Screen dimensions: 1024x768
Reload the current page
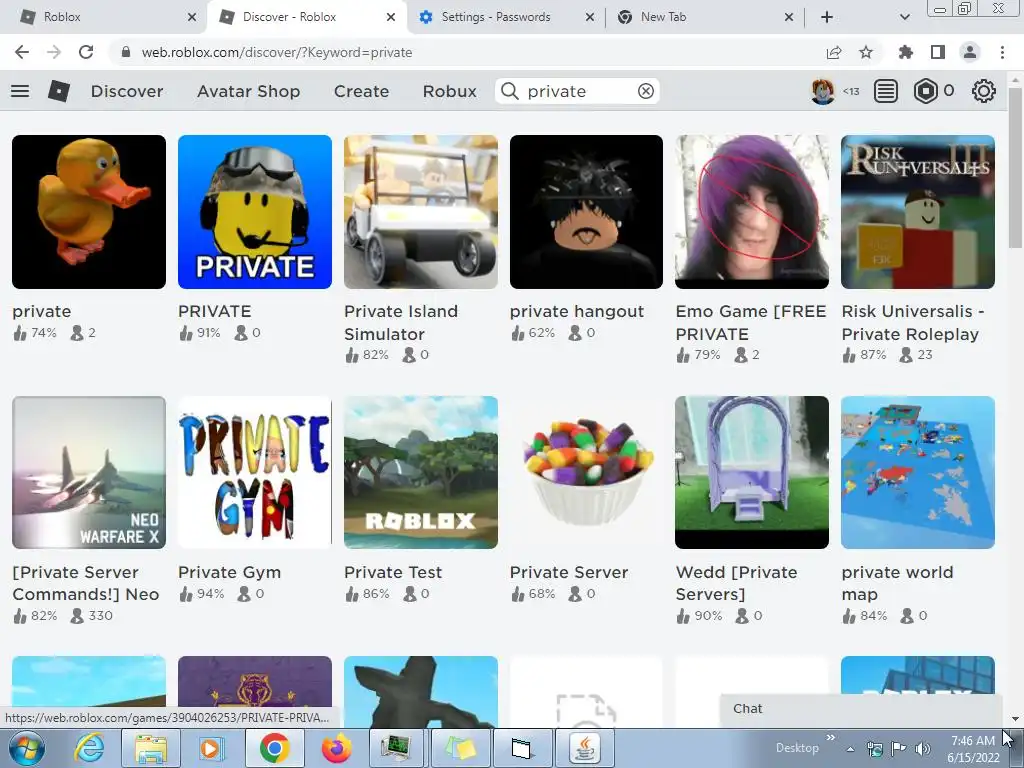coord(86,52)
